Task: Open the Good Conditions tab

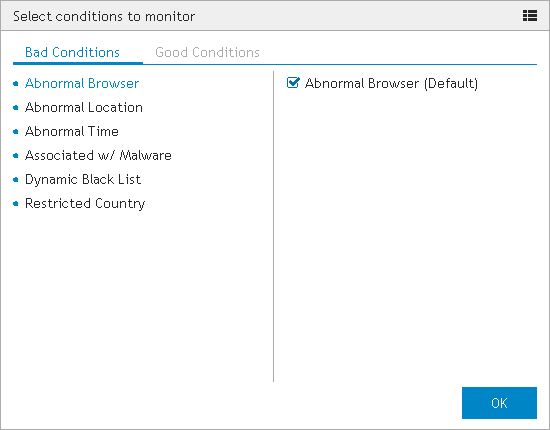Action: 207,52
